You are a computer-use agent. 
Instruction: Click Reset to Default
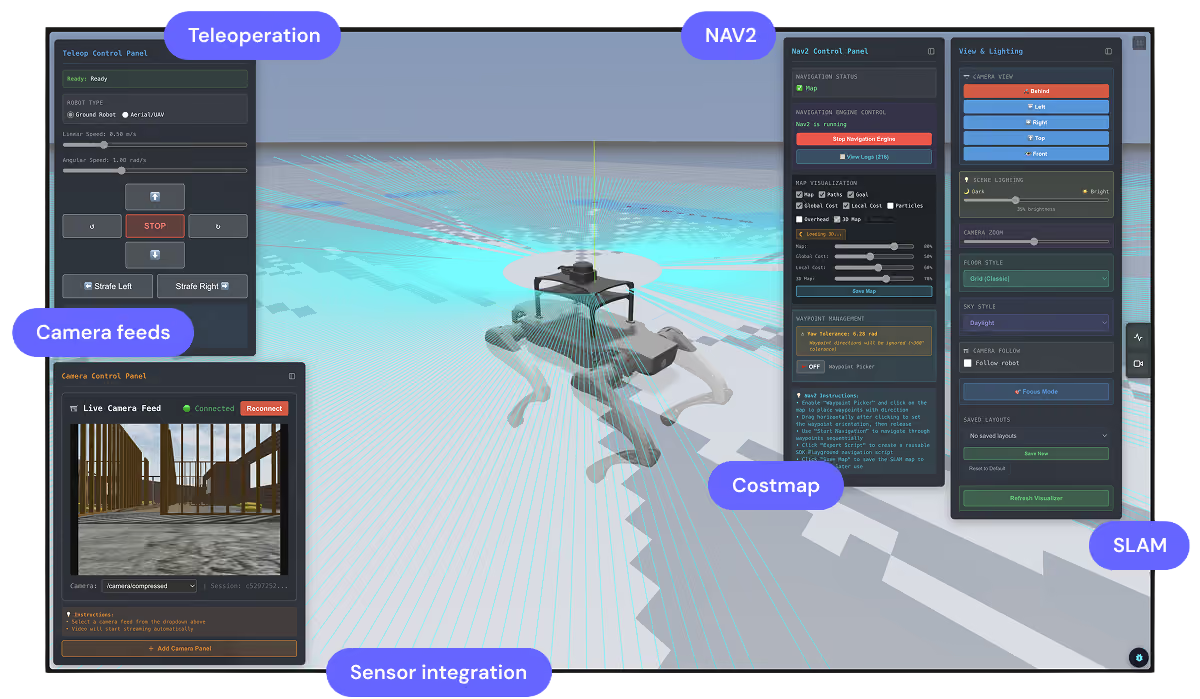[x=987, y=468]
